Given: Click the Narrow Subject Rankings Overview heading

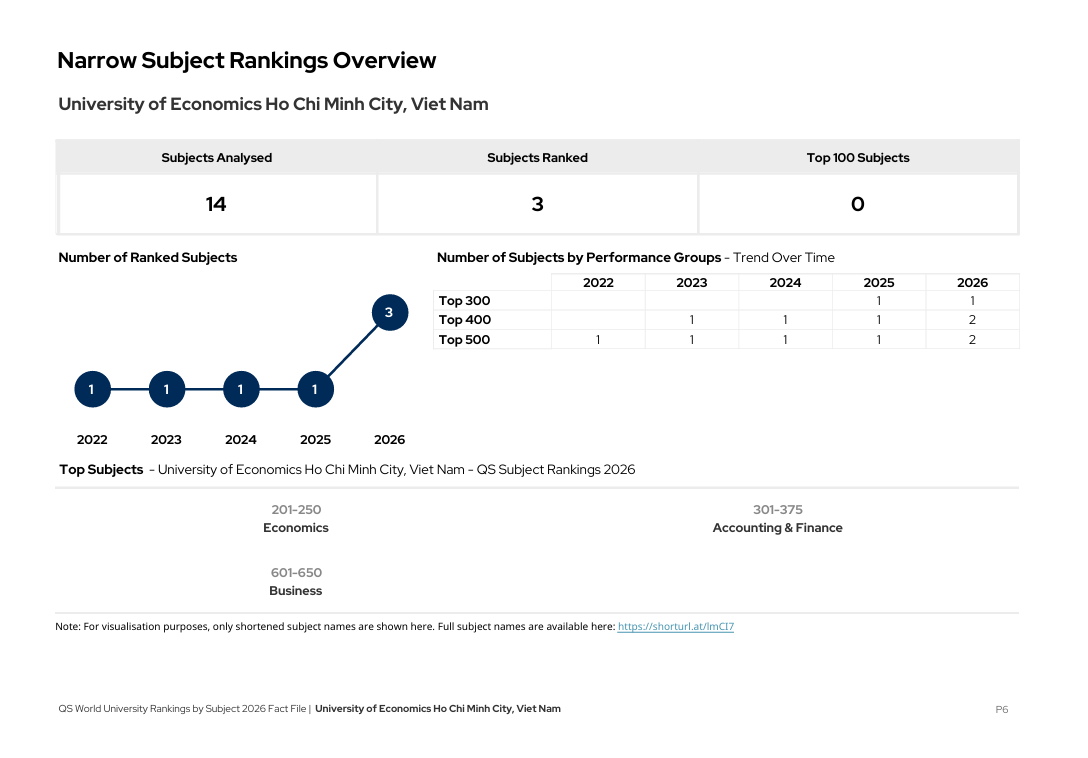Looking at the screenshot, I should (246, 60).
